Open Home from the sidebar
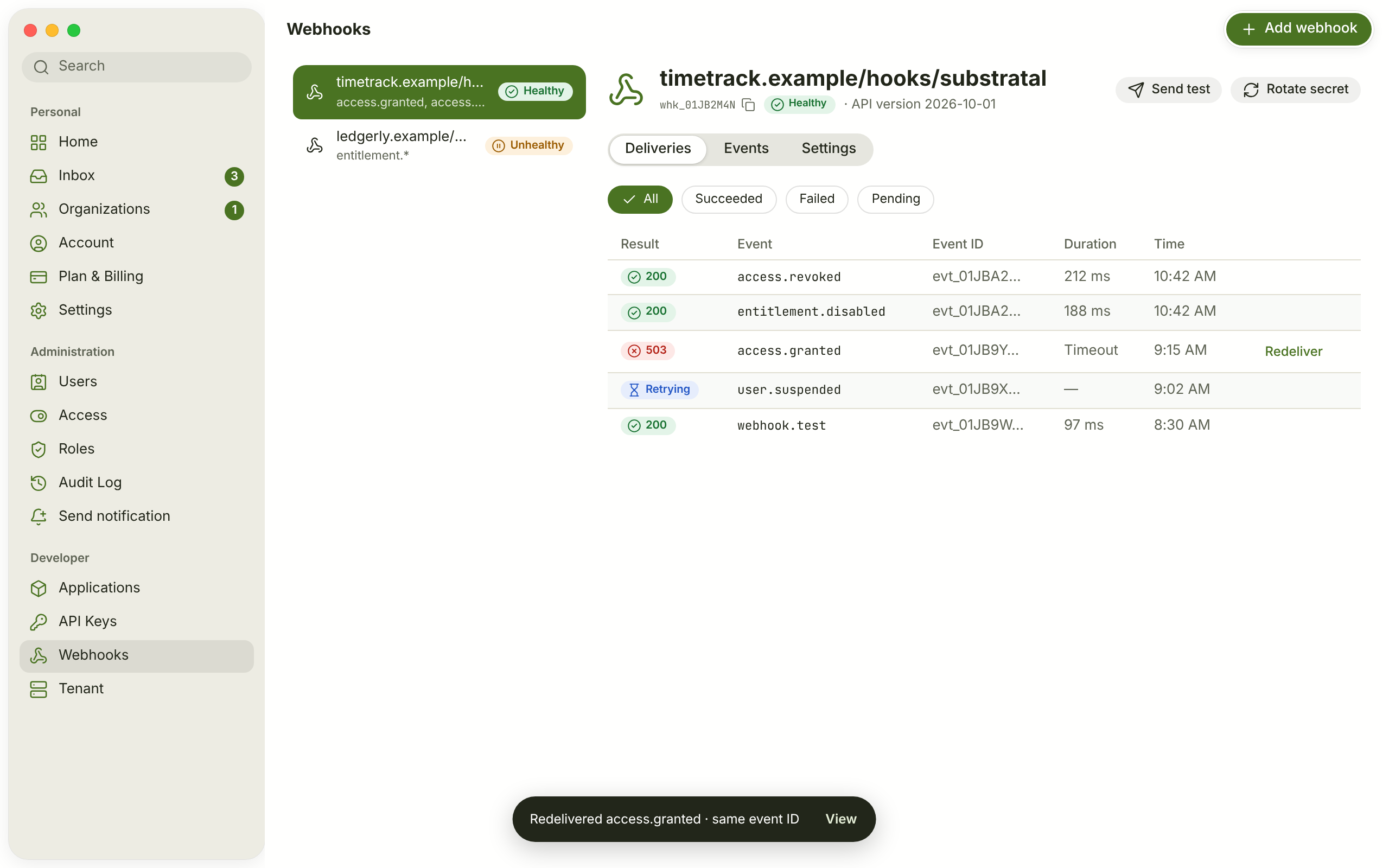 [136, 142]
